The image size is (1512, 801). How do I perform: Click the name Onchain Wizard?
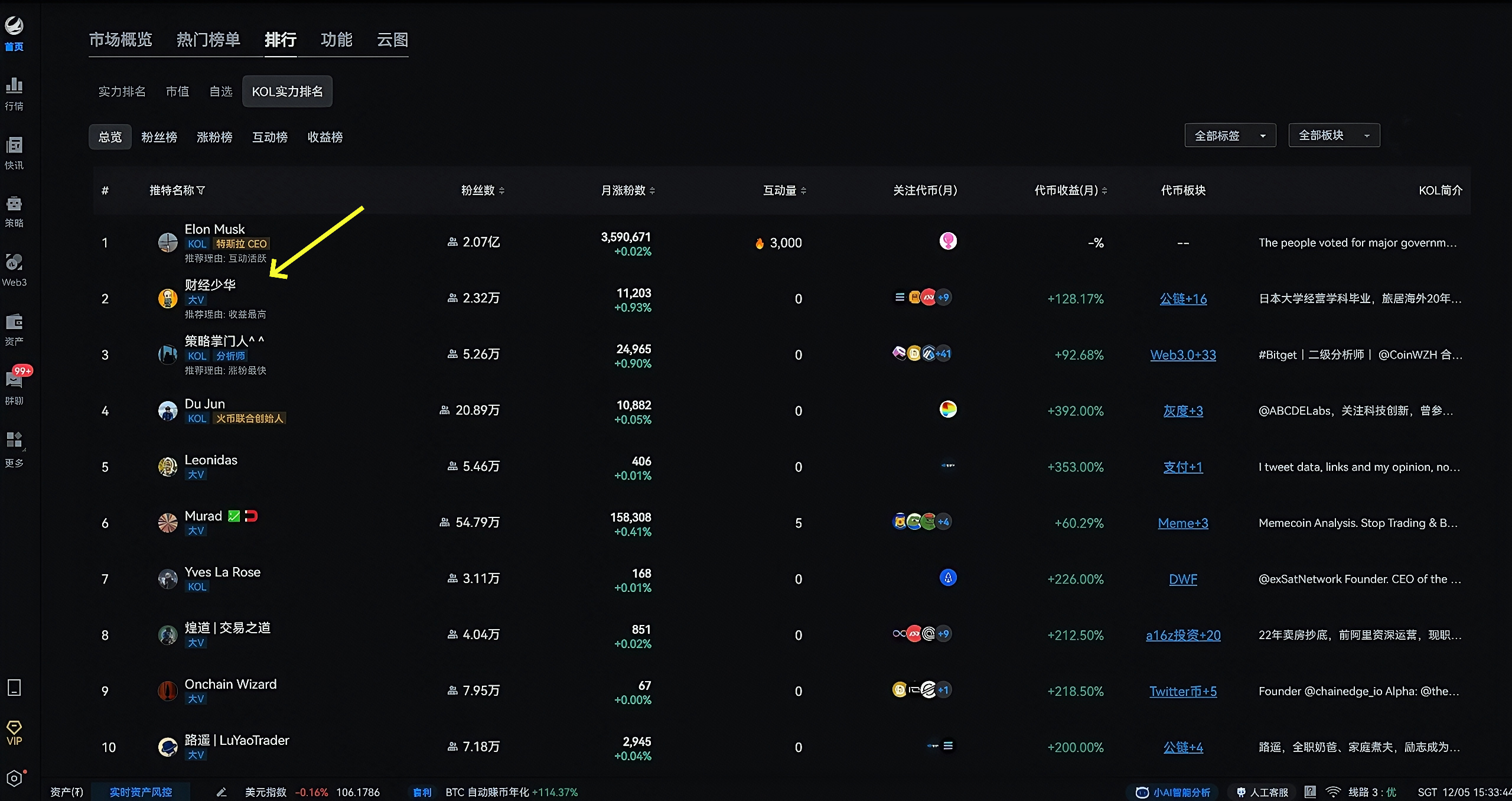pyautogui.click(x=231, y=684)
